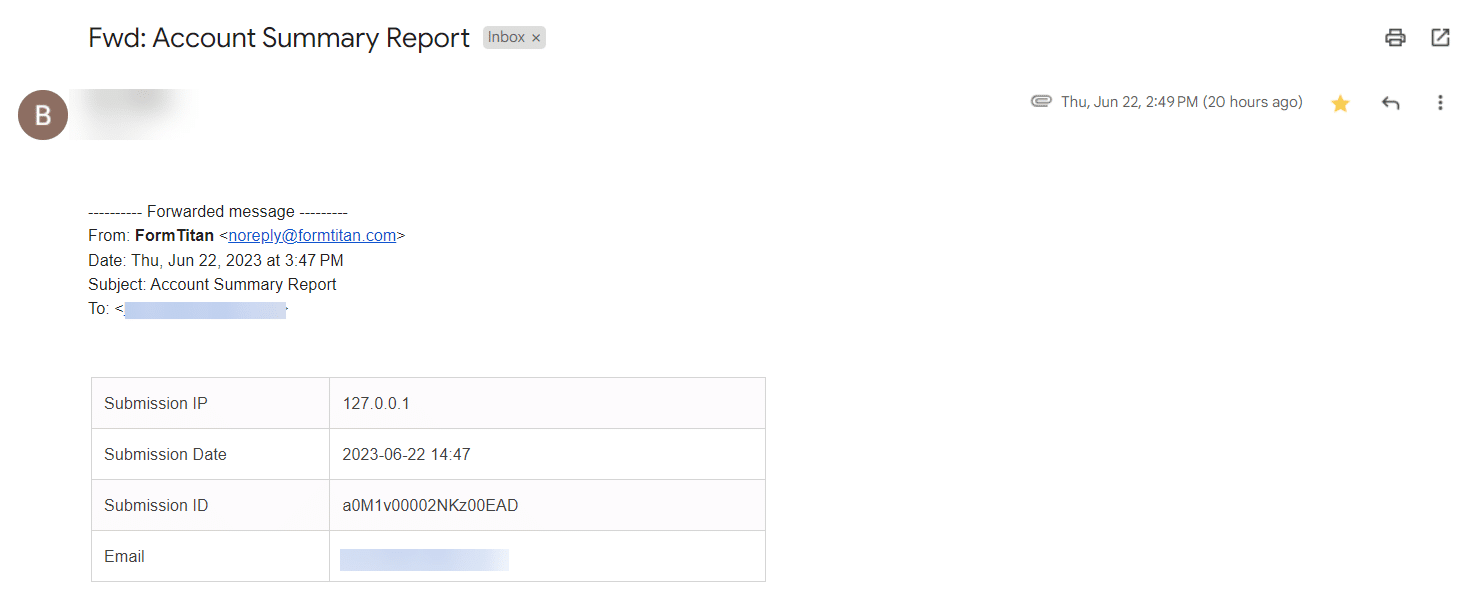Image resolution: width=1459 pixels, height=595 pixels.
Task: Click the paperclip attachment icon
Action: 1041,102
